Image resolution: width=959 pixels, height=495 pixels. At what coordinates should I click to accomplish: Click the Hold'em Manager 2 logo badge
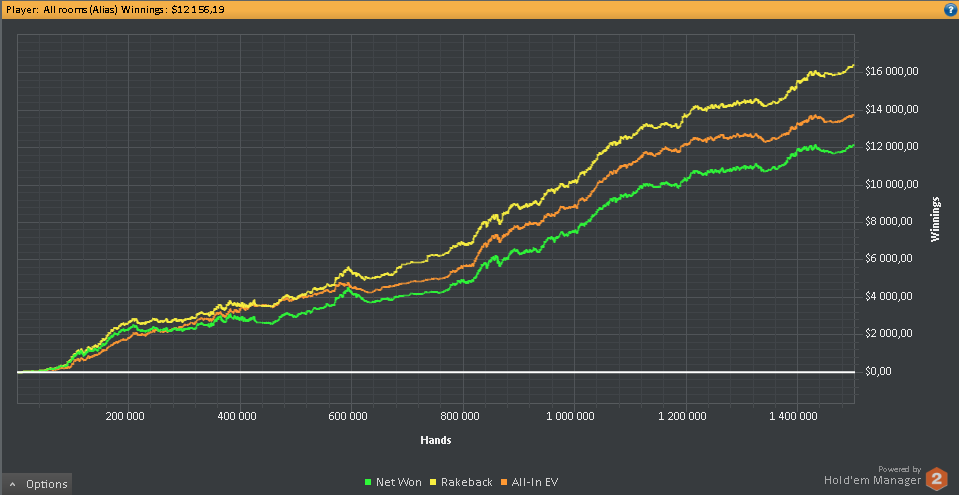point(936,478)
